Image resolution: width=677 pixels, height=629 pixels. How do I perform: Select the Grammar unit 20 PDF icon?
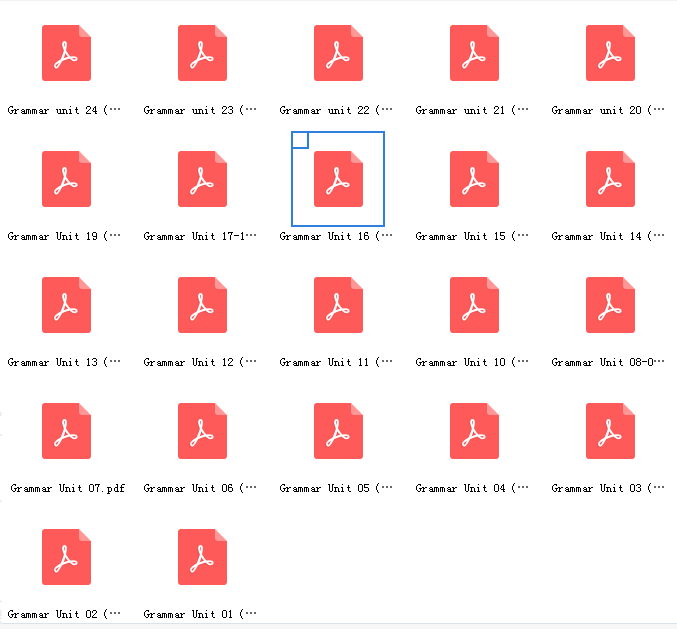click(x=611, y=53)
